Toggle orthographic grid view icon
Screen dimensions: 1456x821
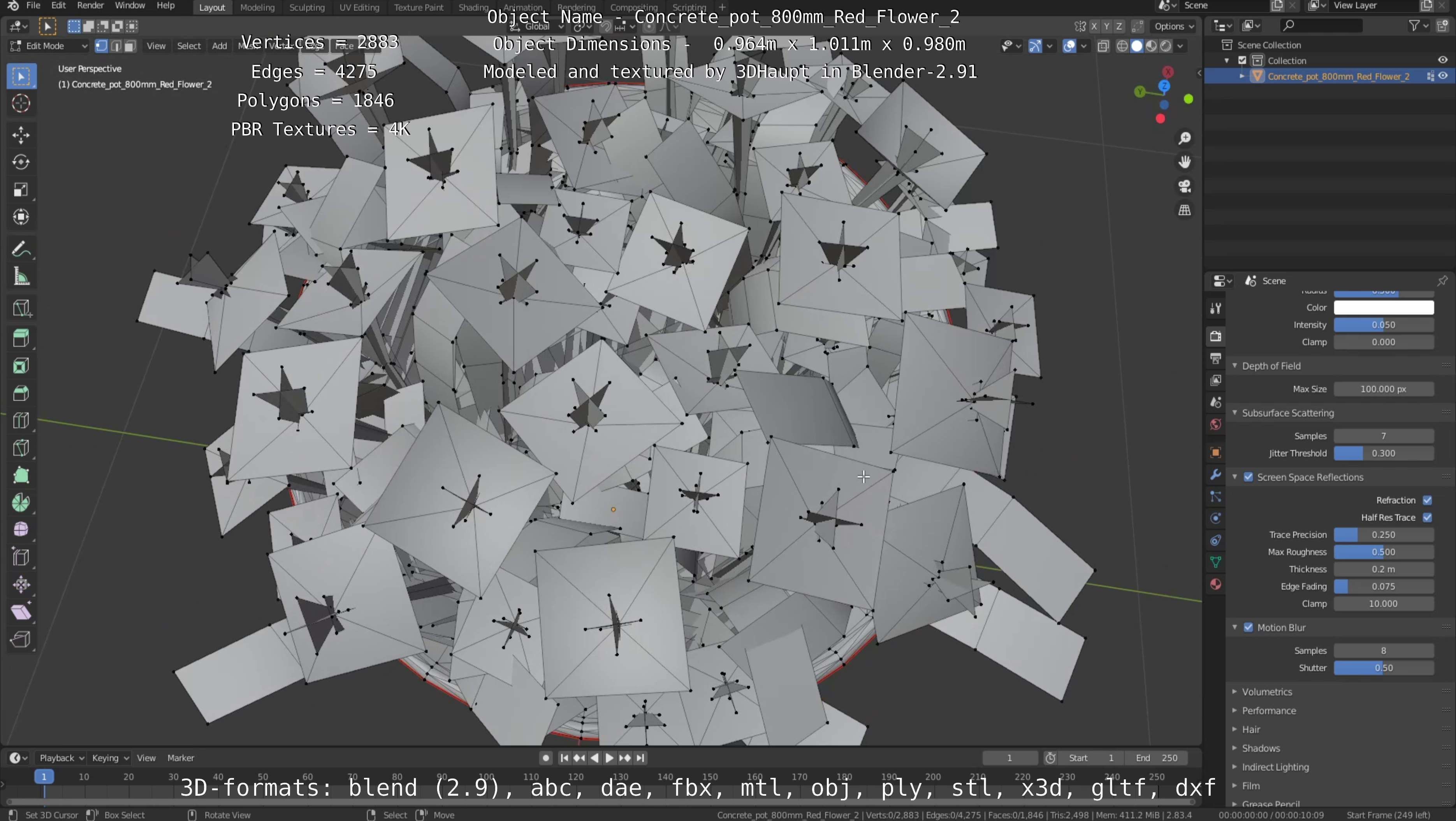click(1184, 210)
